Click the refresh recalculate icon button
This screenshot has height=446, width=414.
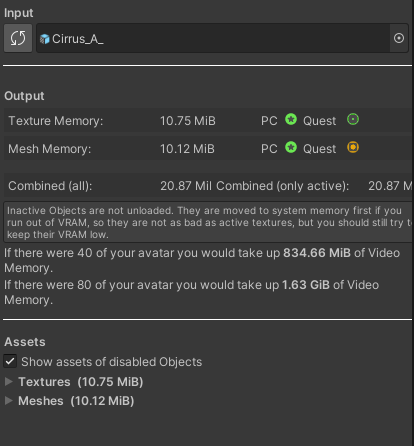pos(18,38)
